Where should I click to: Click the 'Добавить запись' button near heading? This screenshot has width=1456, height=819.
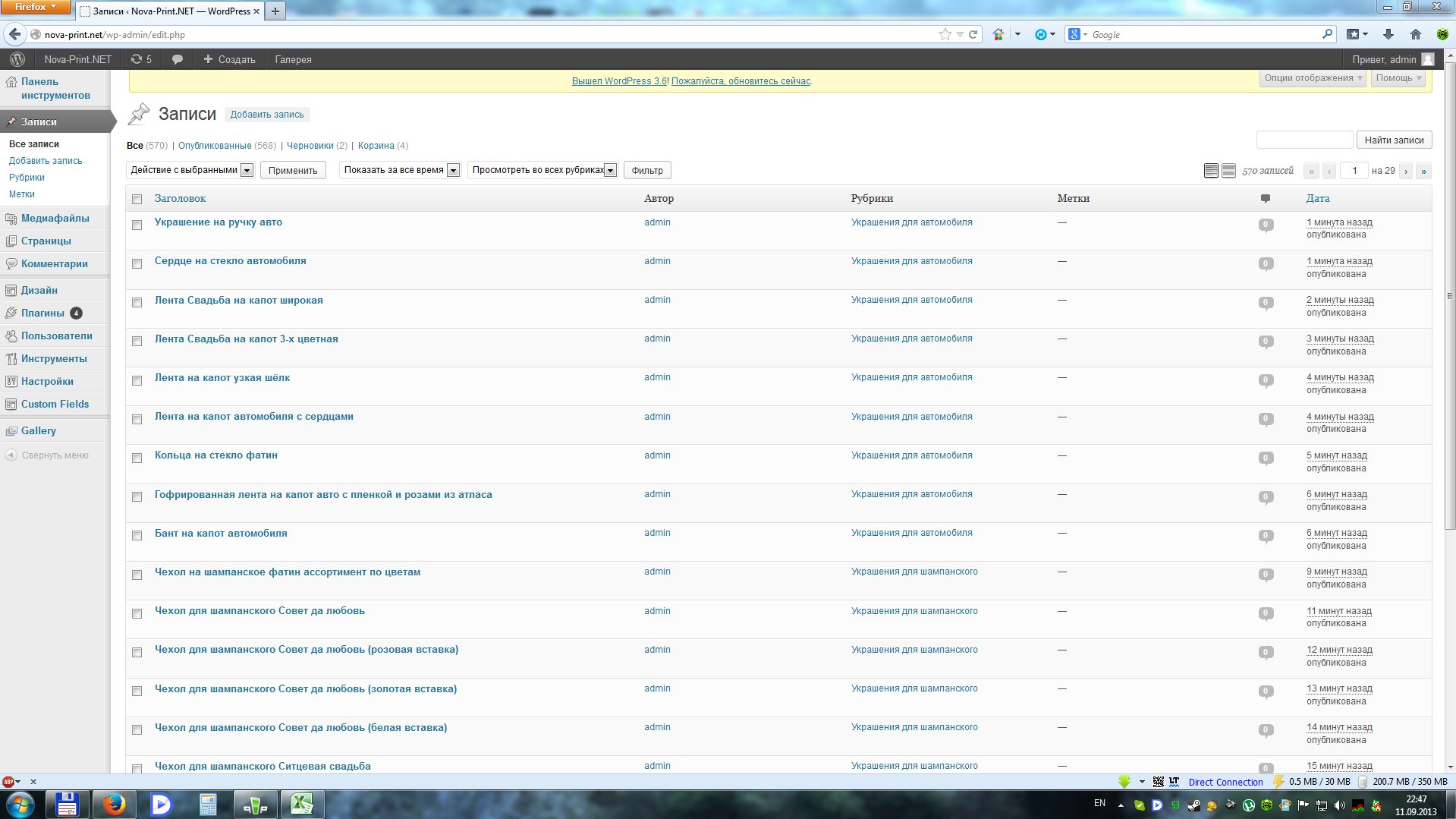(267, 115)
